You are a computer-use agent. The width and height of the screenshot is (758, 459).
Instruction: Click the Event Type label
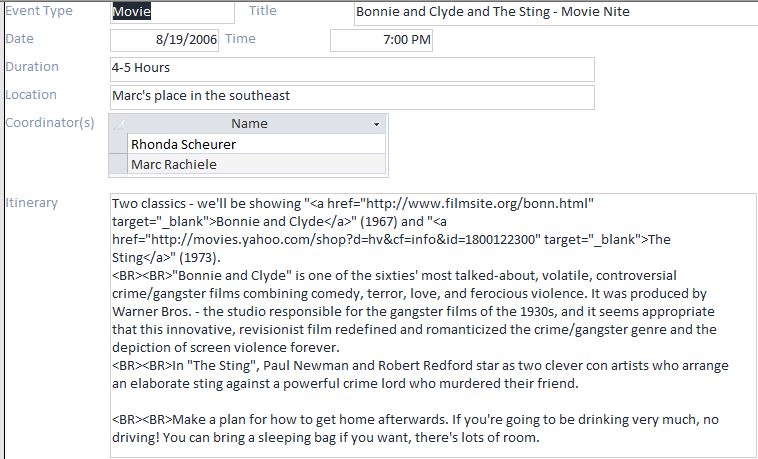(x=39, y=11)
